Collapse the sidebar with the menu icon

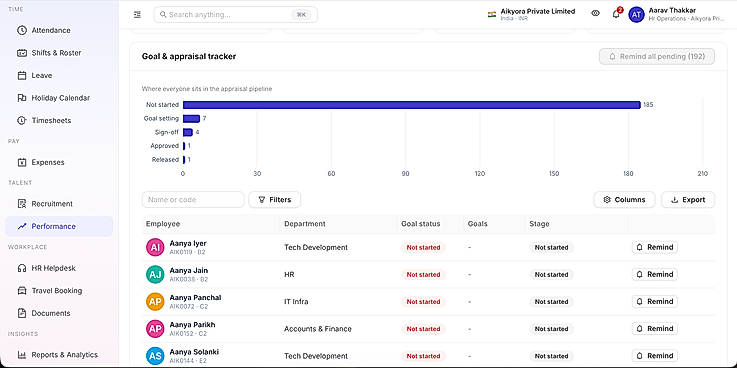137,15
